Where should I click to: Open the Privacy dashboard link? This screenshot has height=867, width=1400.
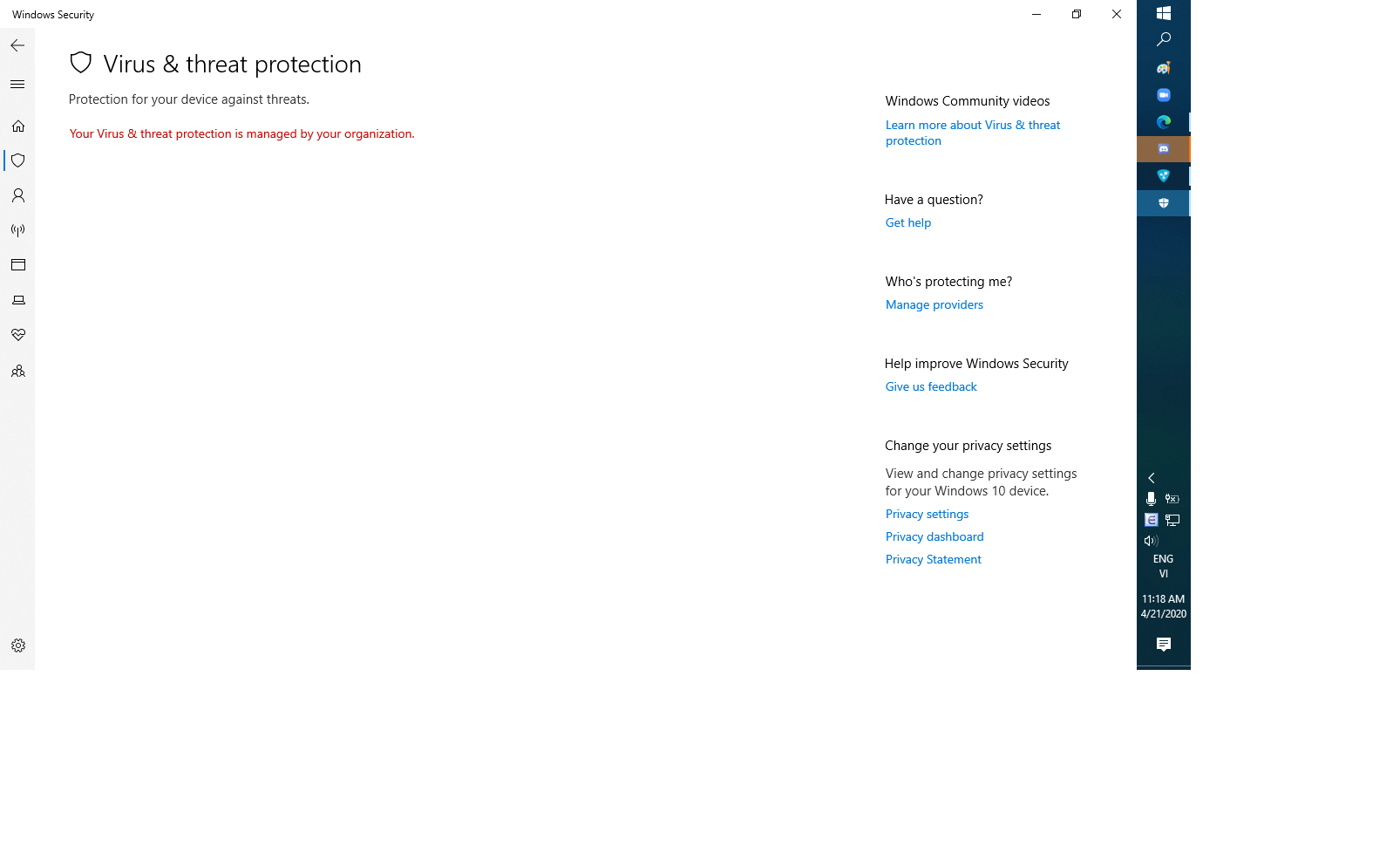(x=934, y=536)
